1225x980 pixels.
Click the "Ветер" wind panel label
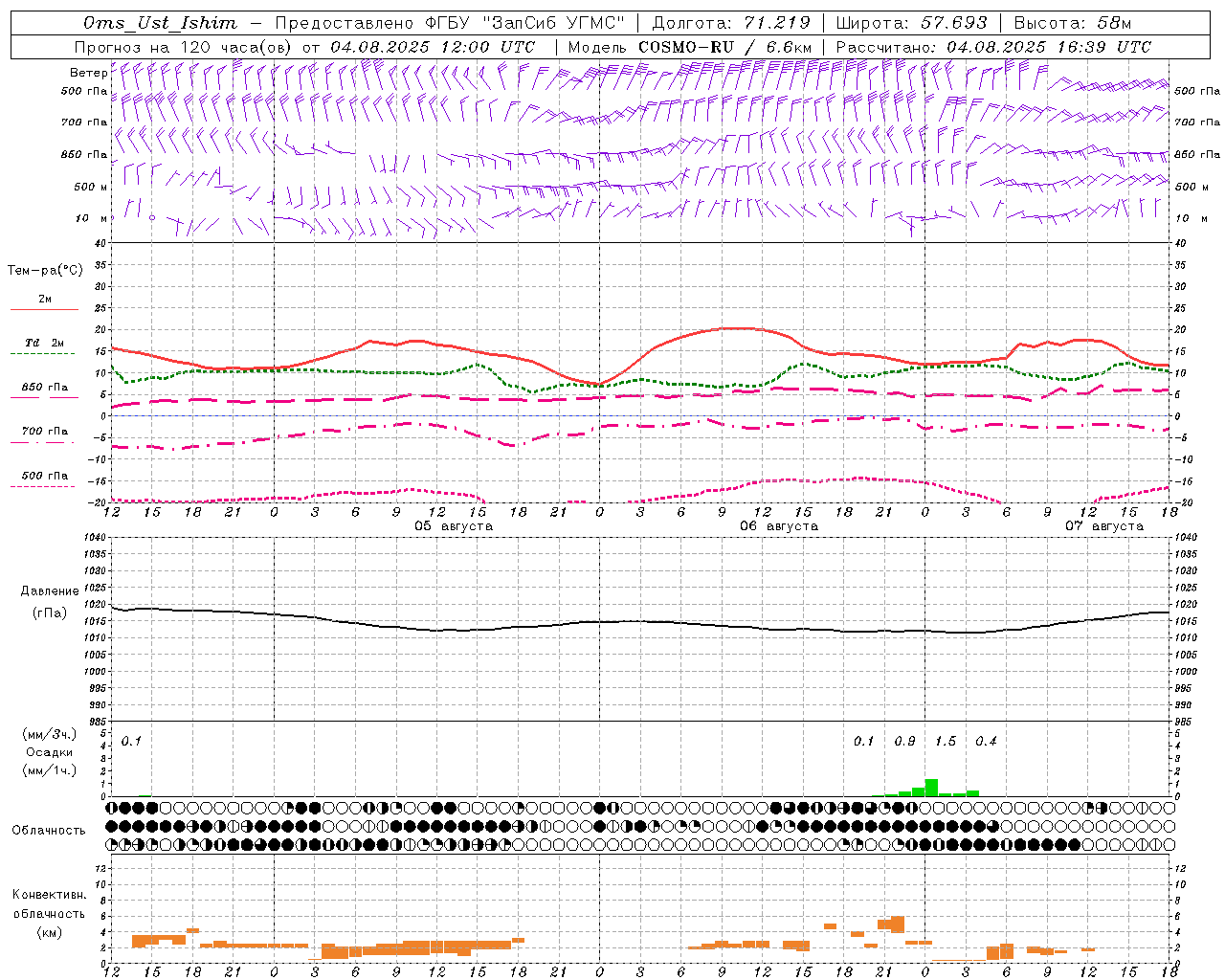(89, 73)
